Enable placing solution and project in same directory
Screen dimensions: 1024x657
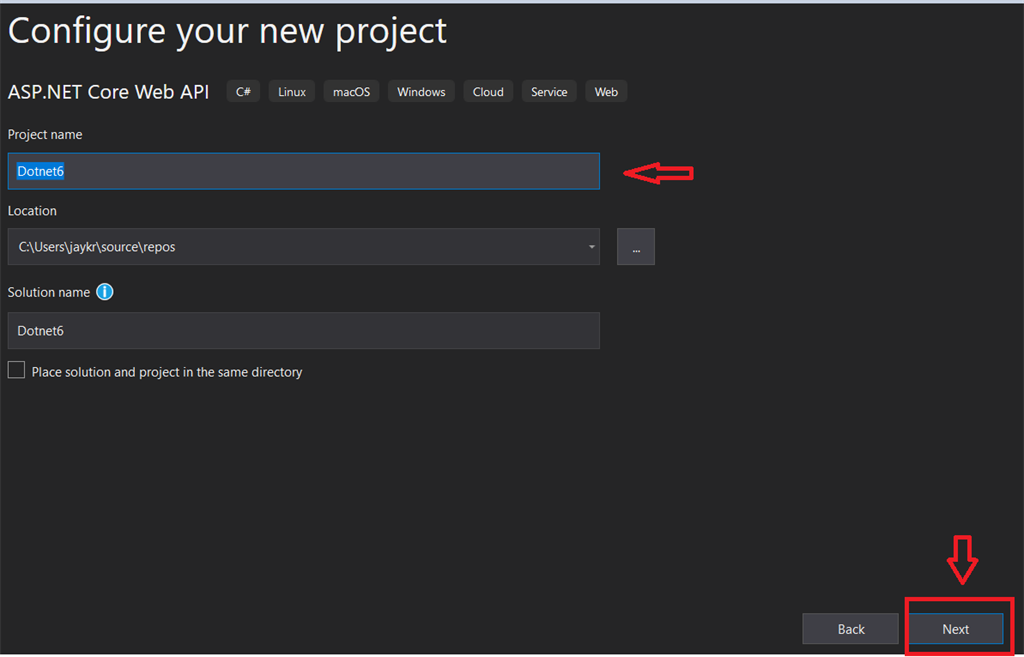pyautogui.click(x=17, y=371)
